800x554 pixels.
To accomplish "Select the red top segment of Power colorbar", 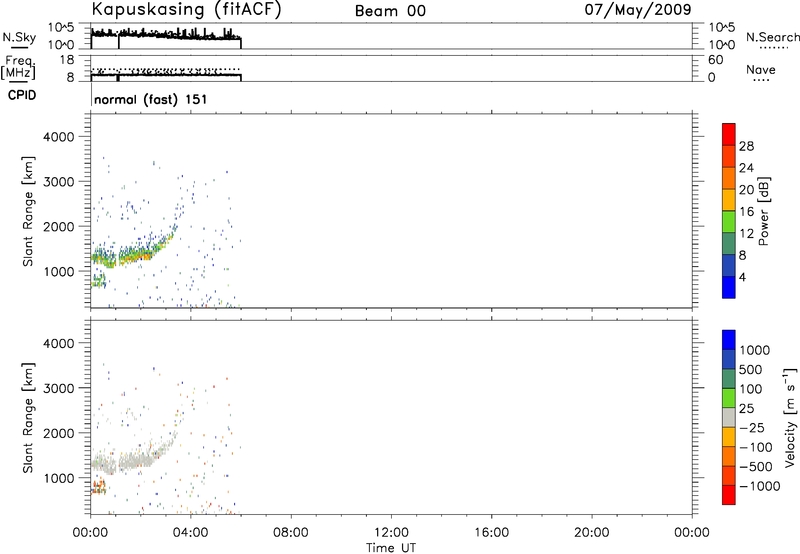I will coord(729,134).
